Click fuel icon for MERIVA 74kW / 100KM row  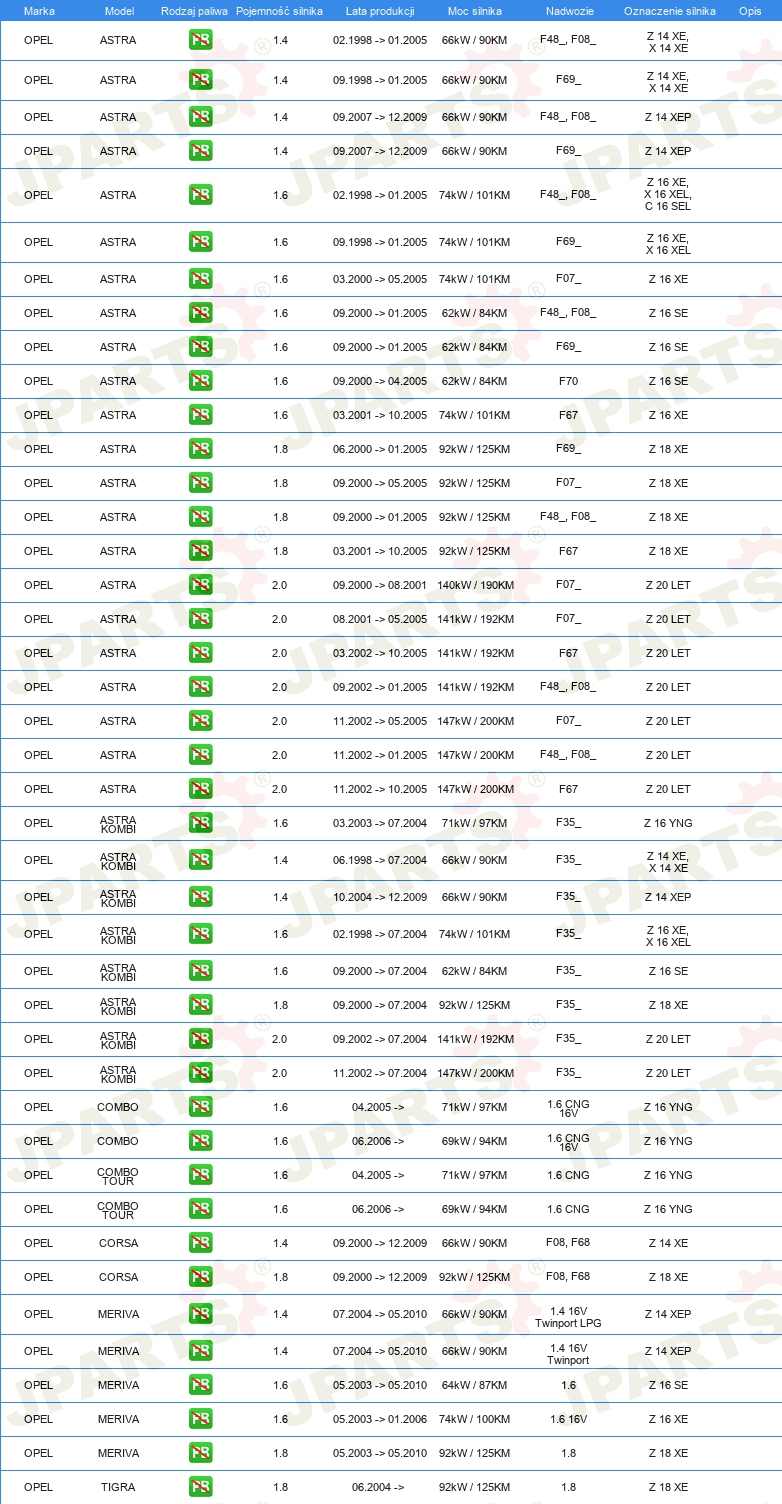coord(200,1419)
